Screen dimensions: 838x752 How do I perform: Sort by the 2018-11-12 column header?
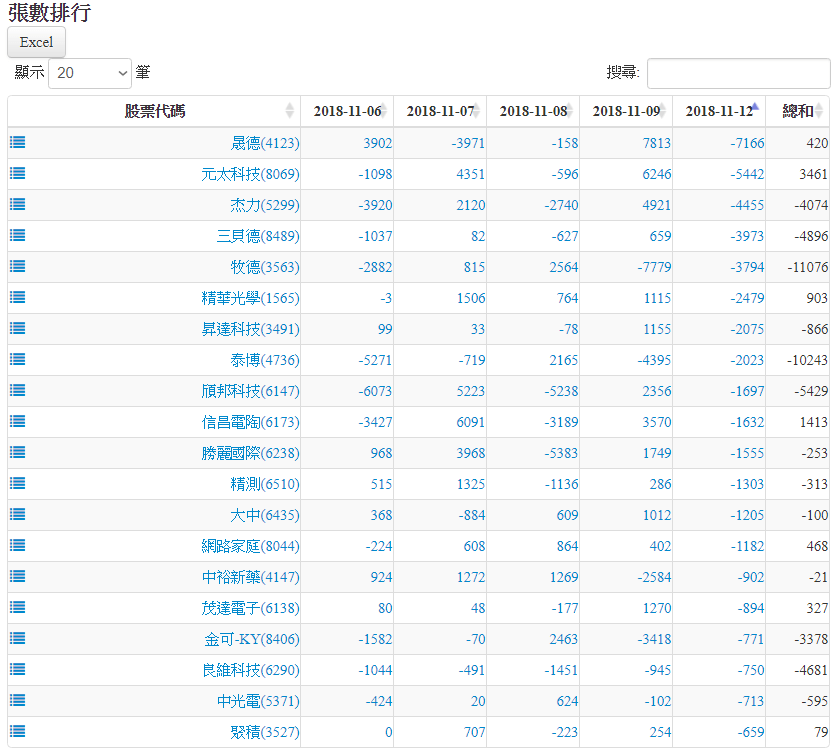(x=718, y=111)
